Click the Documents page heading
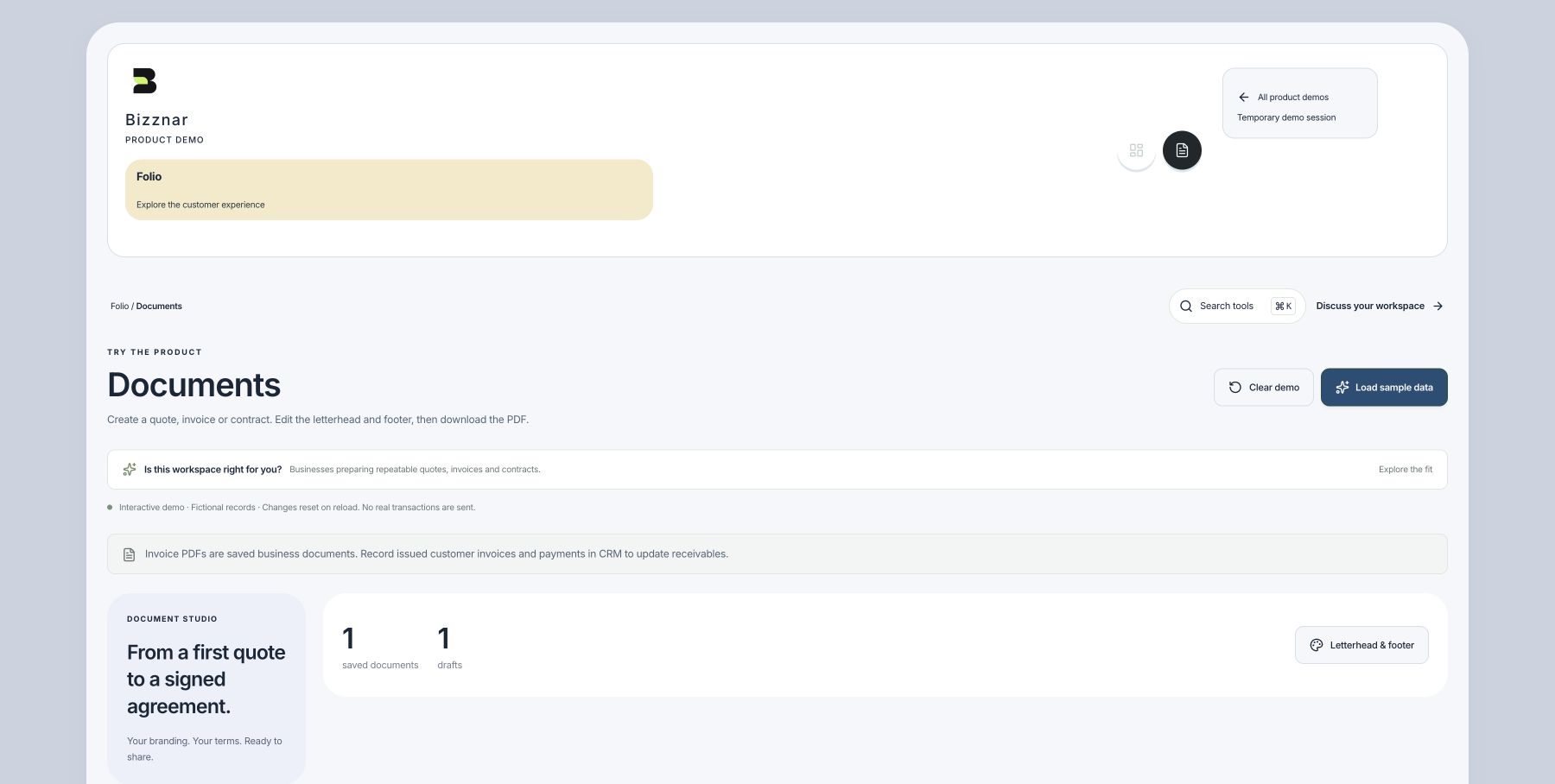The width and height of the screenshot is (1555, 784). (194, 385)
